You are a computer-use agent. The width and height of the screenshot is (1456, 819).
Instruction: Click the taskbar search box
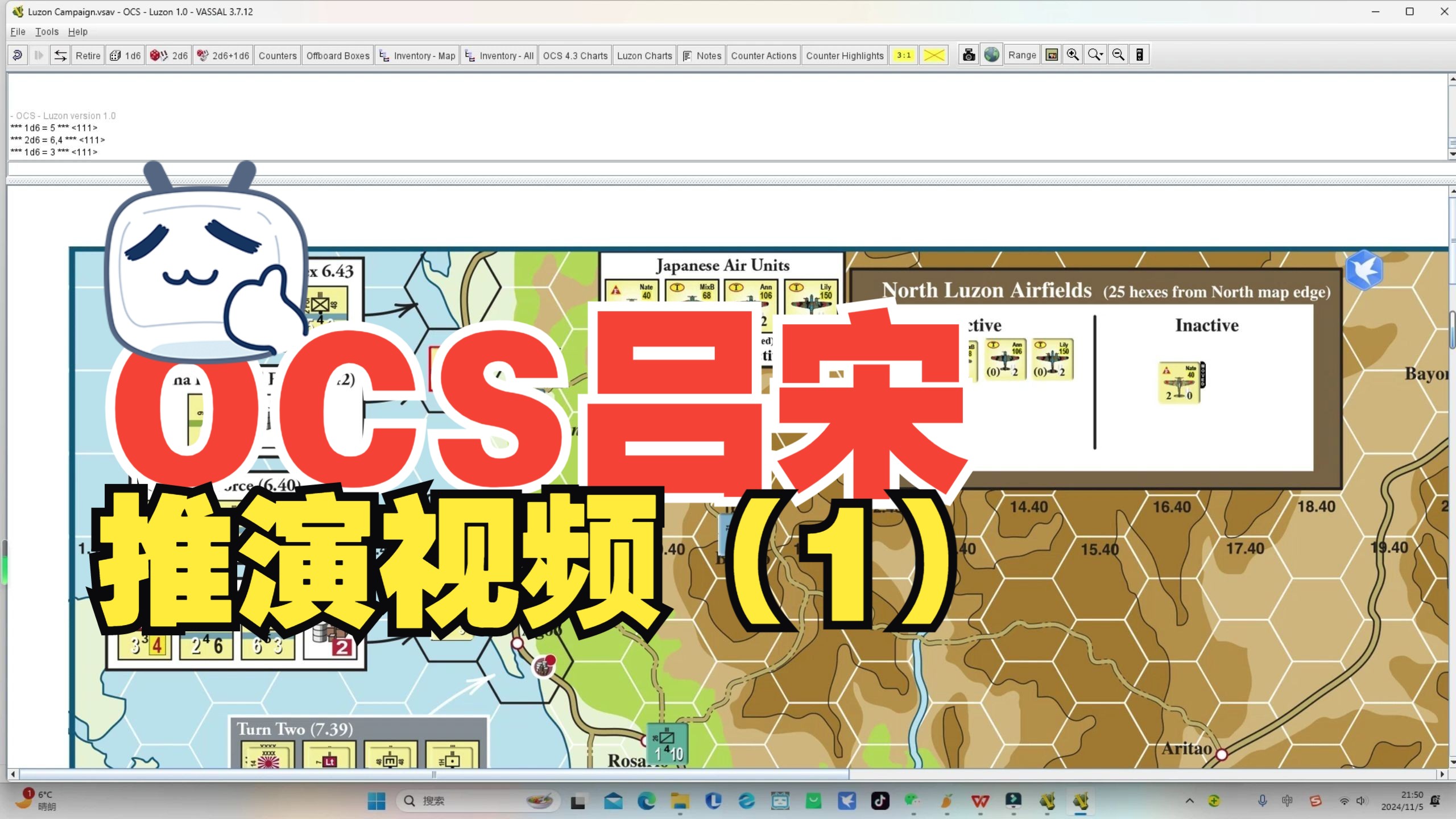click(x=478, y=801)
